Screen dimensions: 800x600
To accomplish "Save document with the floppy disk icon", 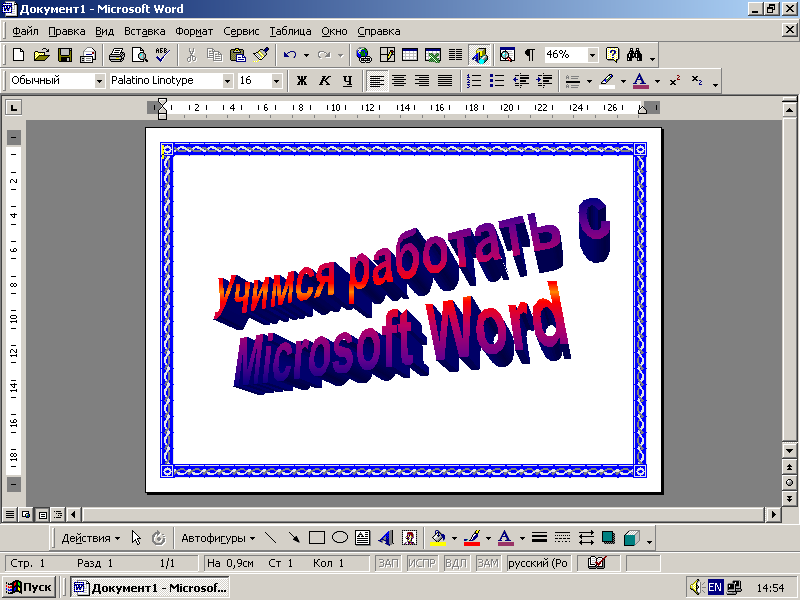I will click(x=65, y=55).
